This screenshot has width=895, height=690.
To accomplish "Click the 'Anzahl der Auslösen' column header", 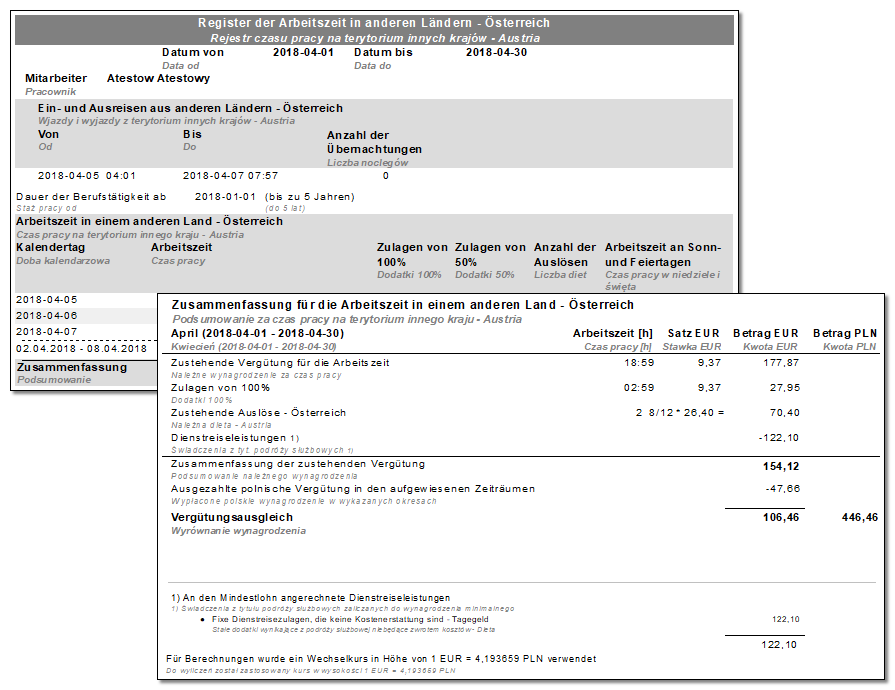I will pyautogui.click(x=565, y=255).
